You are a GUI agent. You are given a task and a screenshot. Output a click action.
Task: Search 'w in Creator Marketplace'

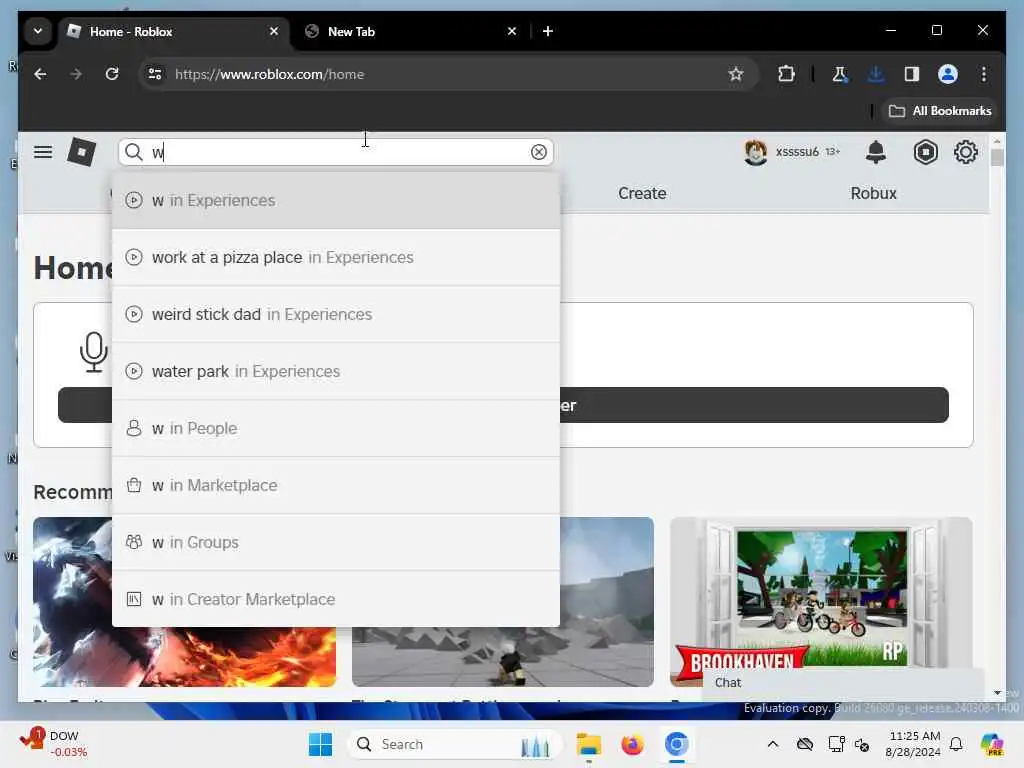coord(336,599)
